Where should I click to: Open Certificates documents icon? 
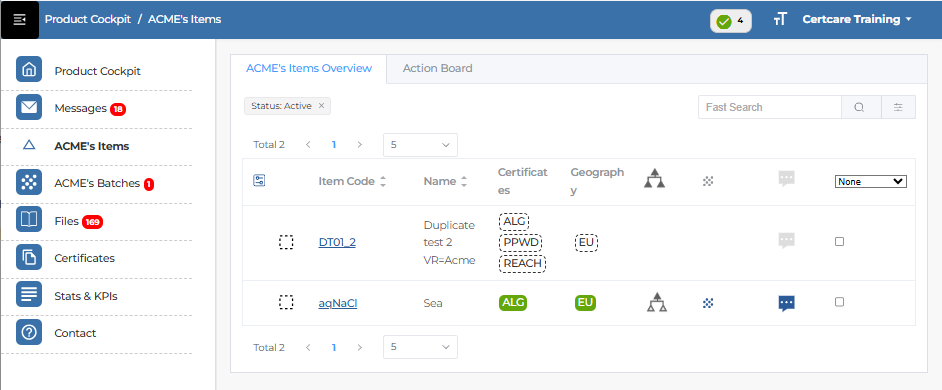click(29, 258)
